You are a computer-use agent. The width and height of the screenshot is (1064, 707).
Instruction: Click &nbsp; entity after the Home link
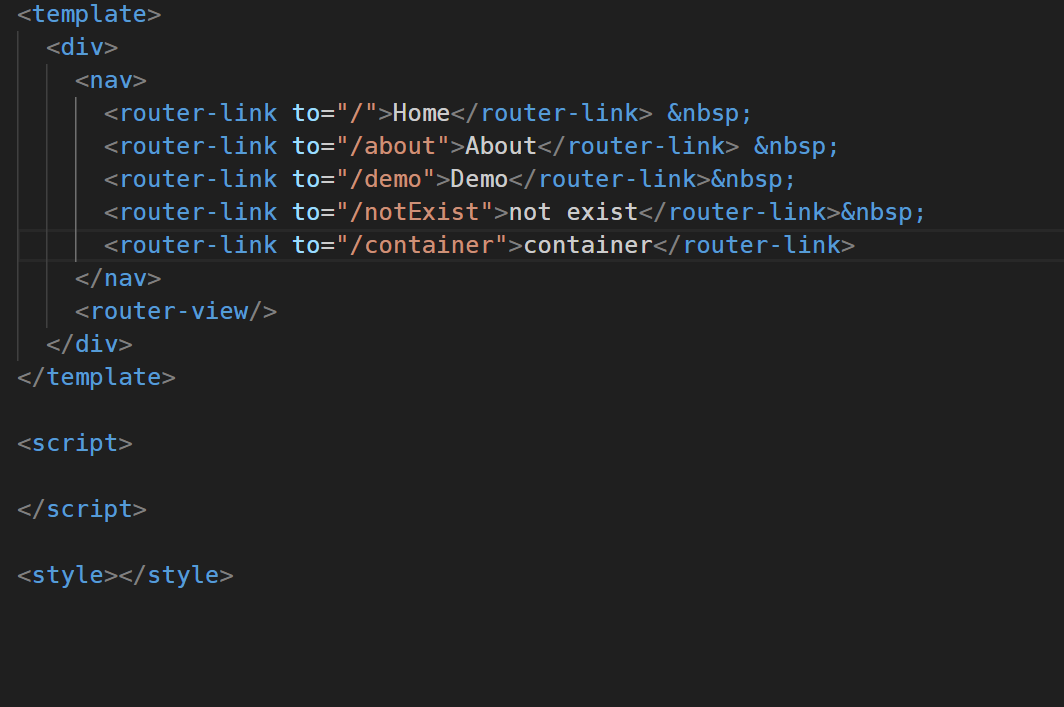tap(710, 113)
